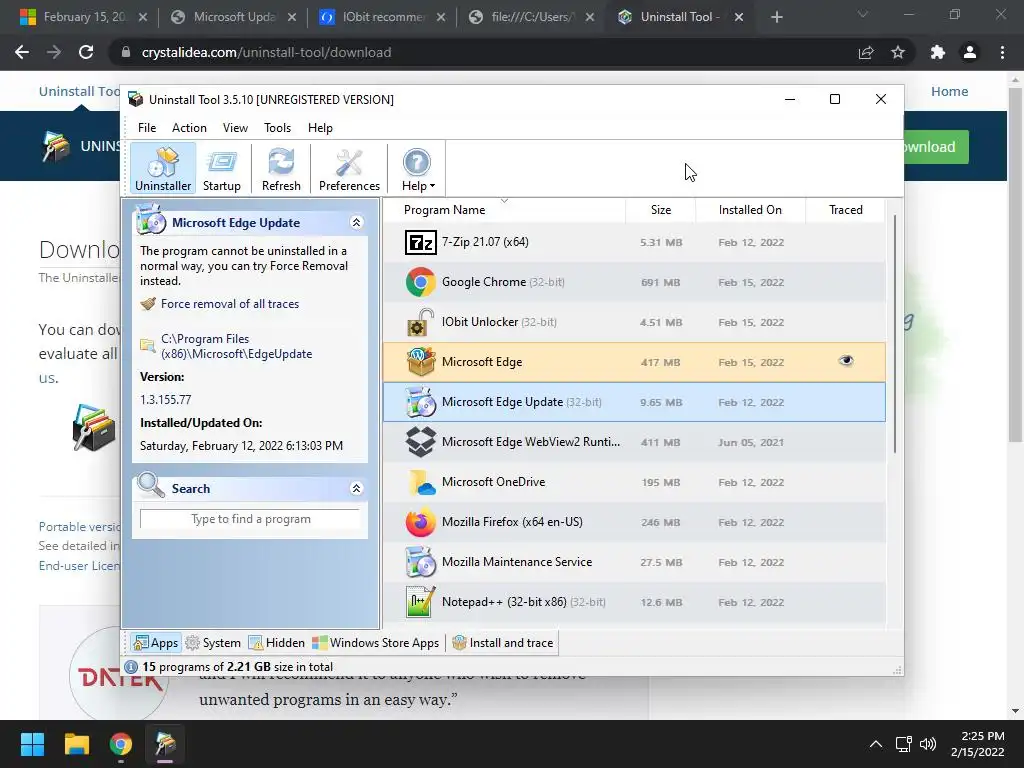Select the Microsoft OneDrive cloud icon

421,482
